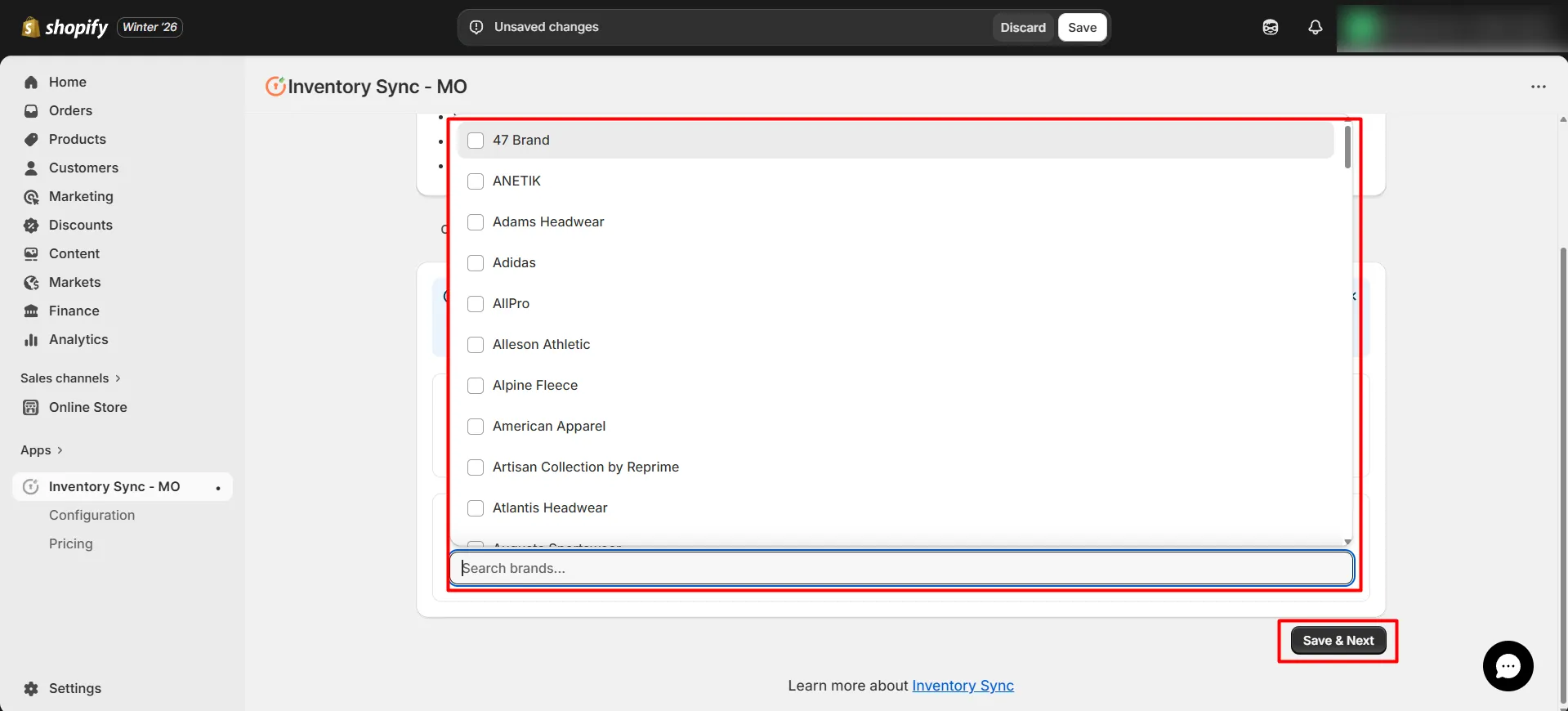1568x711 pixels.
Task: Open Online Store channel
Action: coord(87,407)
